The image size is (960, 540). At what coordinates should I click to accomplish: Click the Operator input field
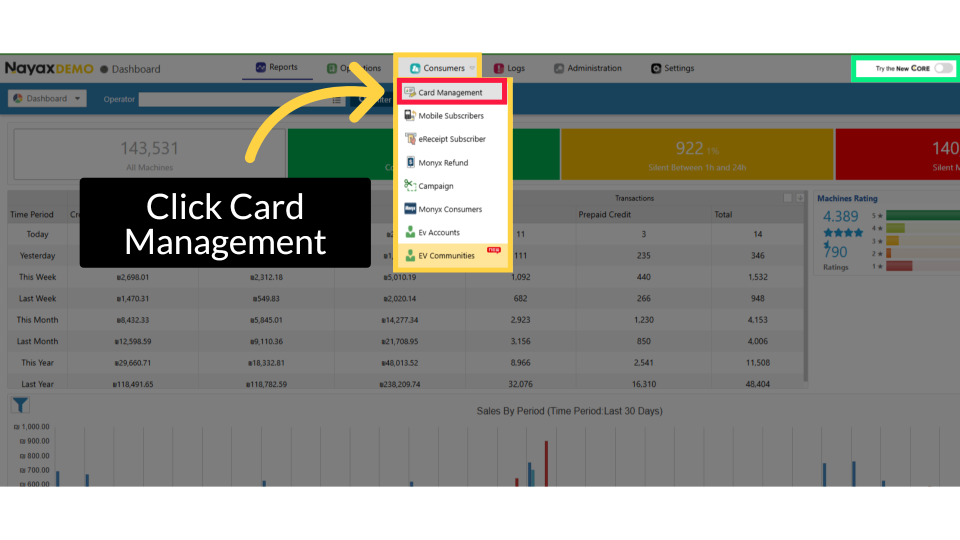pos(233,99)
